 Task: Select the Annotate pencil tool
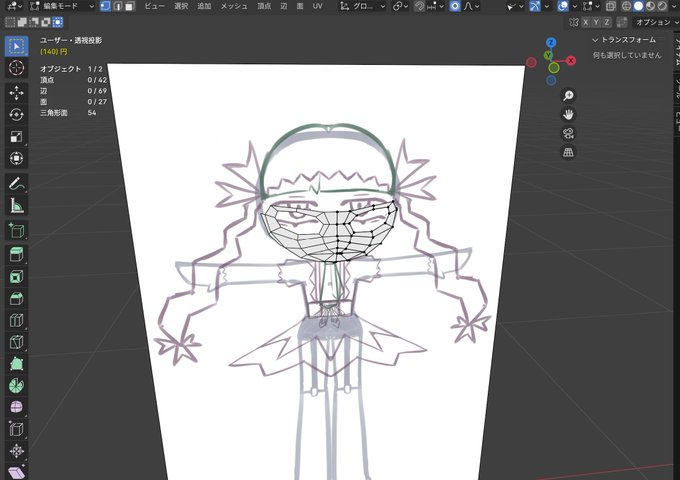tap(16, 184)
